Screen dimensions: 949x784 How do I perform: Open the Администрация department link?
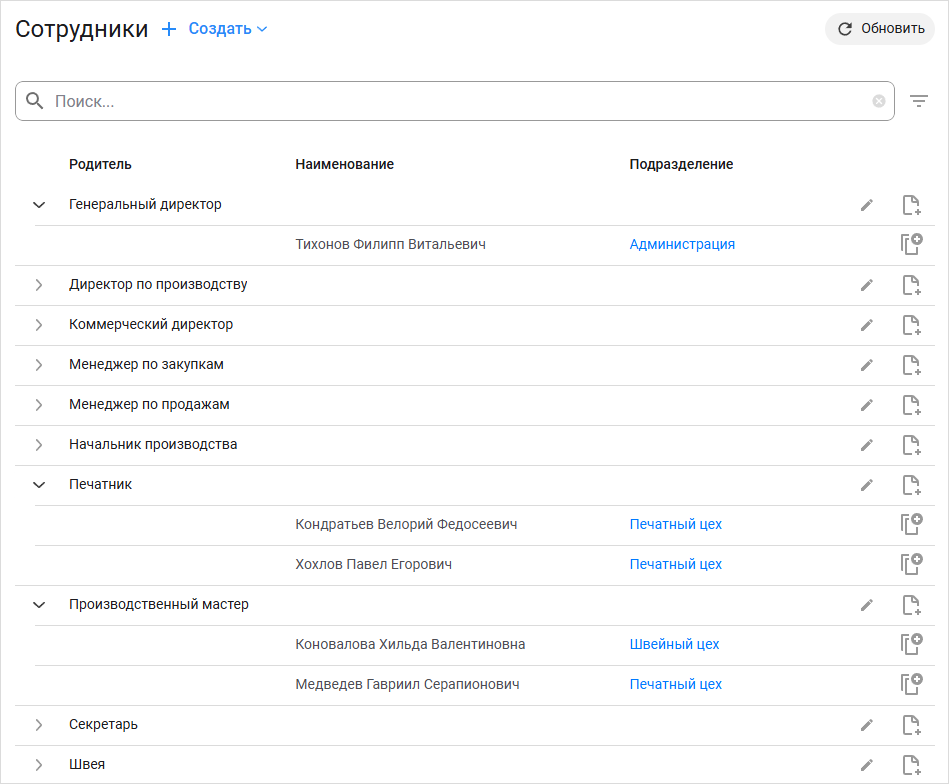coord(682,244)
